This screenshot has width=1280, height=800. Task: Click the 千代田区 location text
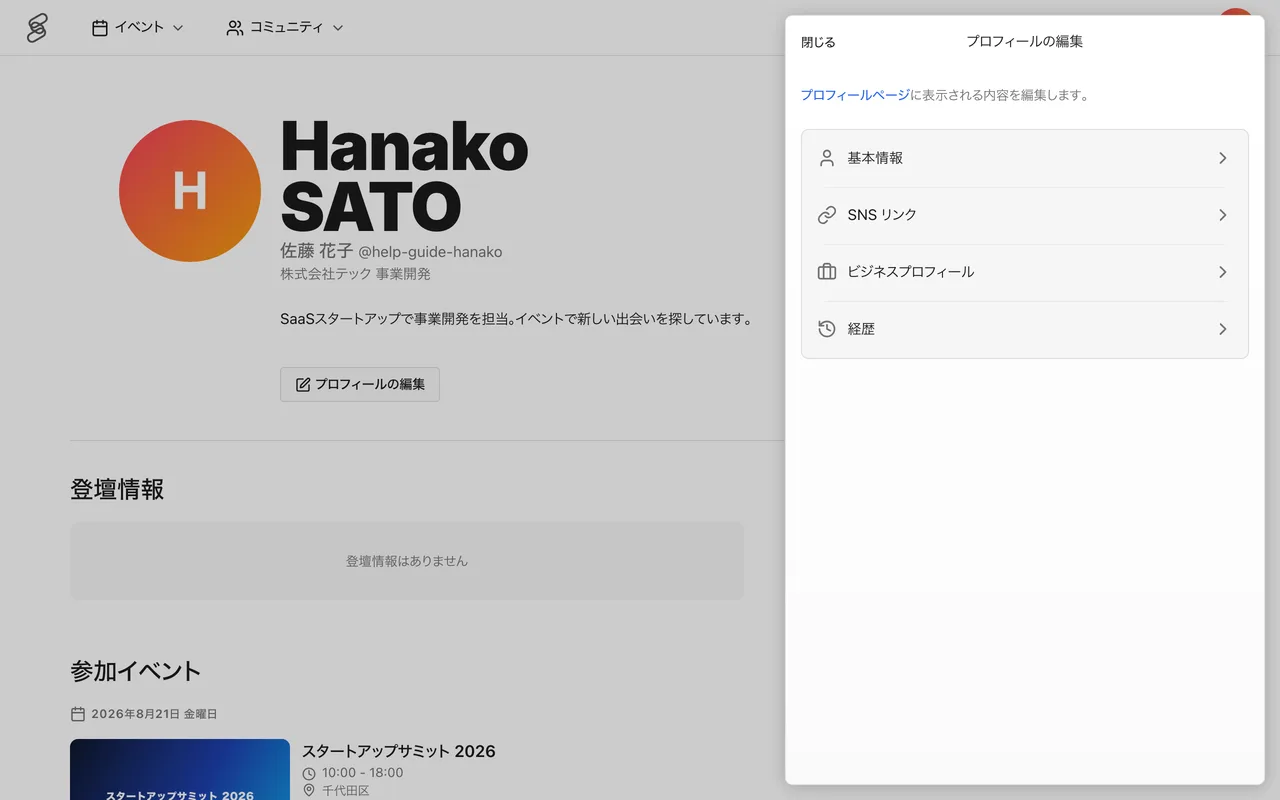click(x=346, y=791)
